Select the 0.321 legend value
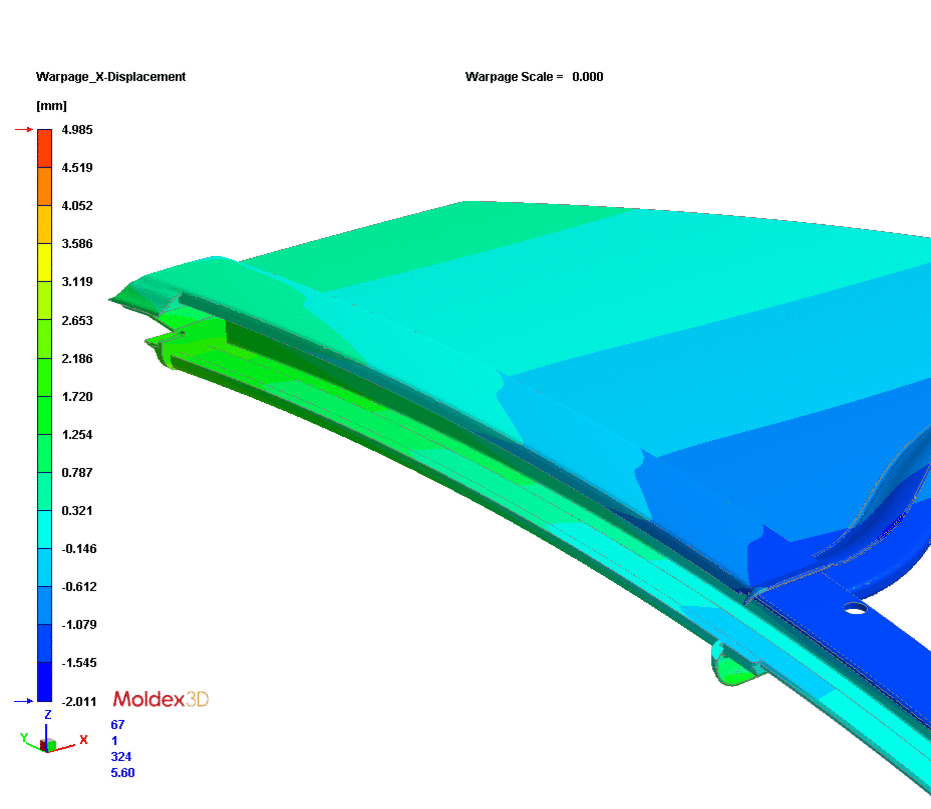 (x=77, y=510)
